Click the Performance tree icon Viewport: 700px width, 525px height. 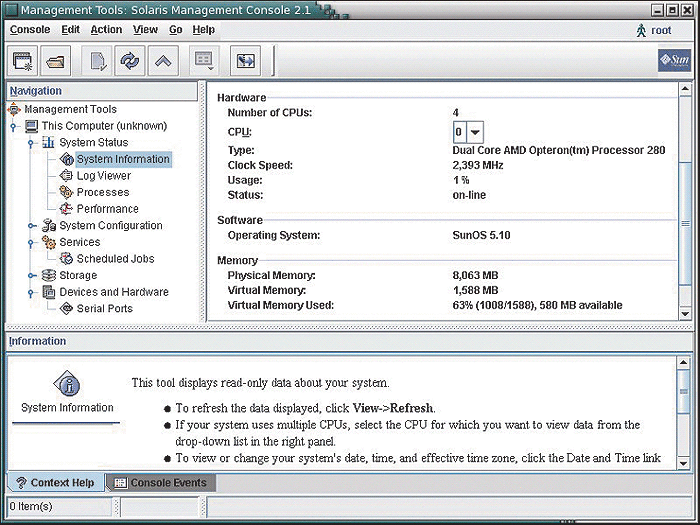pyautogui.click(x=66, y=208)
